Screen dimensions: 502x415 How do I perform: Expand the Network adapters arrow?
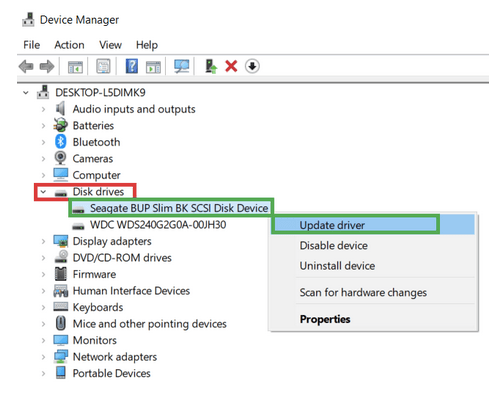click(43, 357)
